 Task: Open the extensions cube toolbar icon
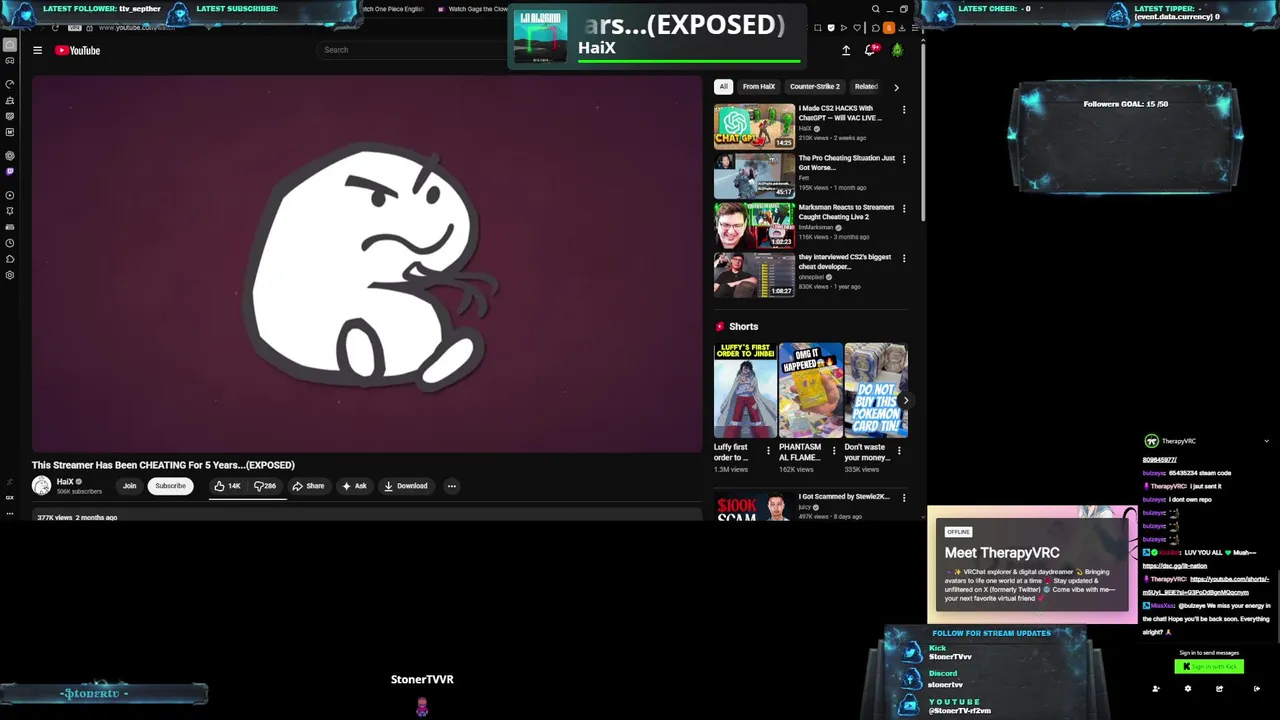pos(876,28)
